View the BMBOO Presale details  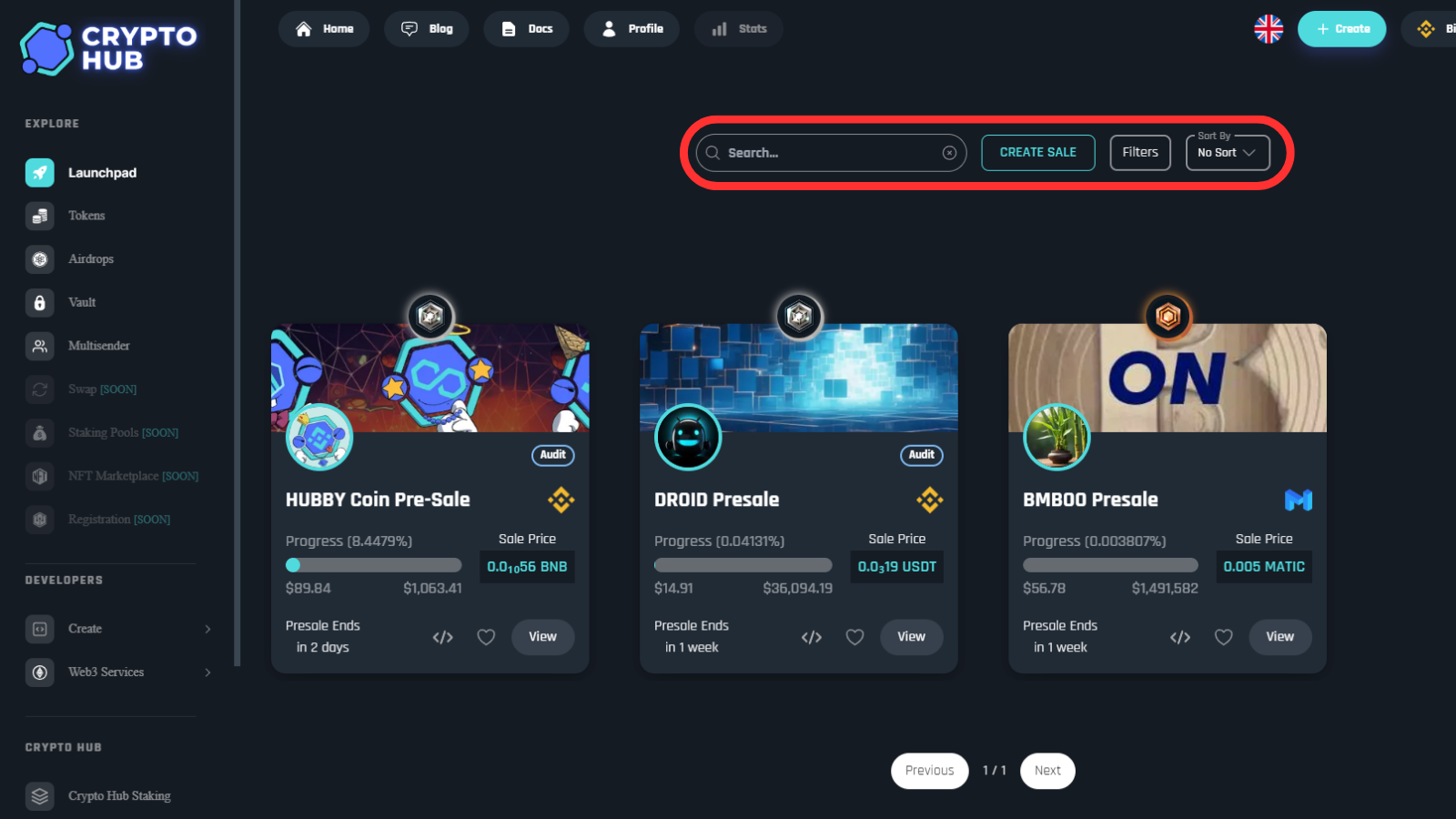click(1279, 637)
